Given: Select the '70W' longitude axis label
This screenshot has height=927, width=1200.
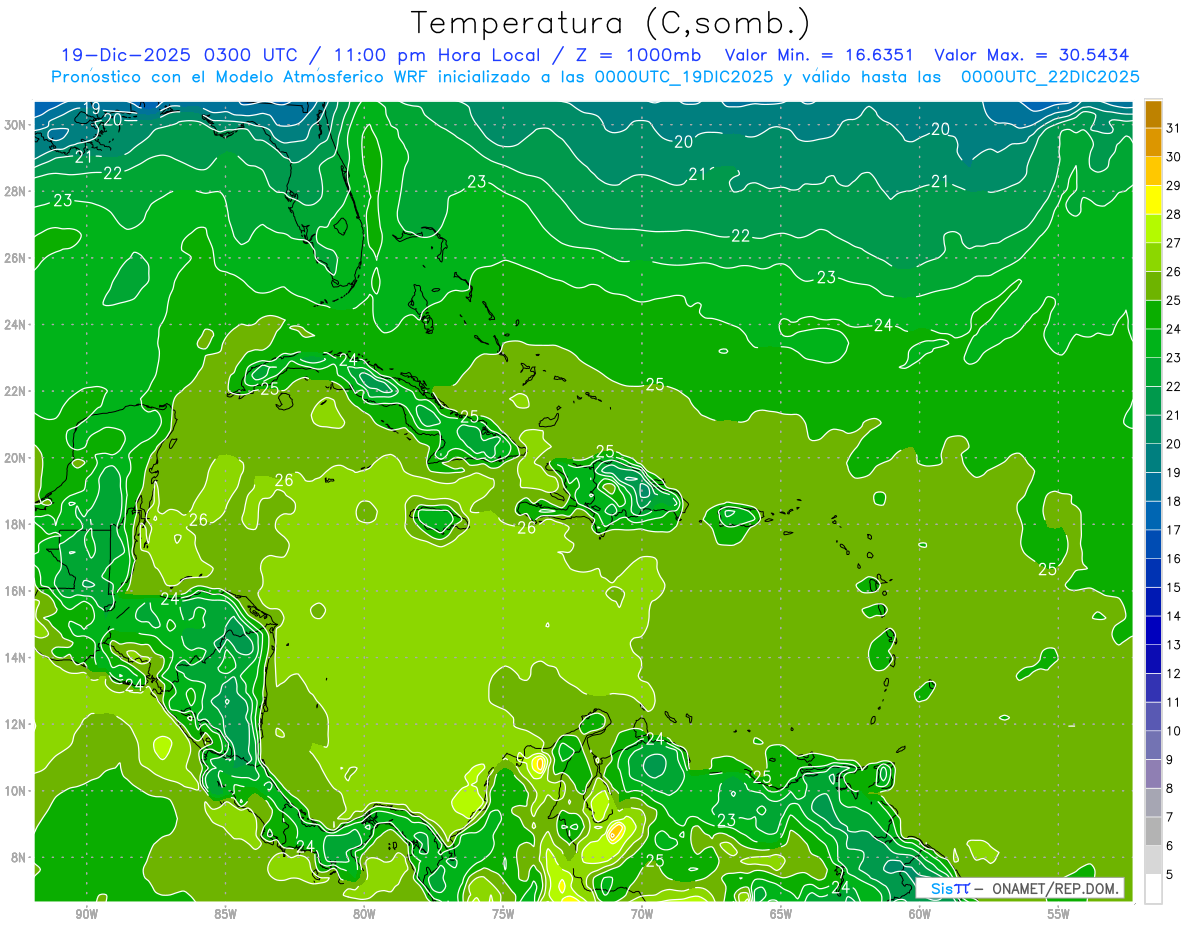Looking at the screenshot, I should (x=642, y=913).
